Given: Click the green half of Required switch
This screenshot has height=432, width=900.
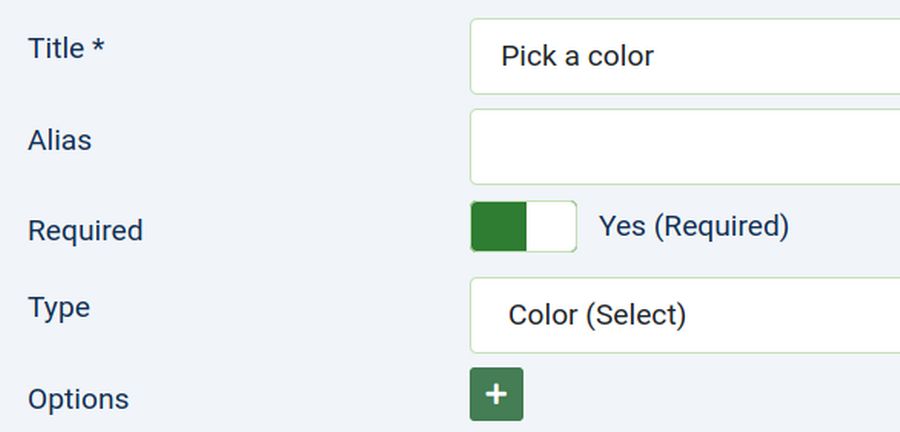Looking at the screenshot, I should pos(499,226).
